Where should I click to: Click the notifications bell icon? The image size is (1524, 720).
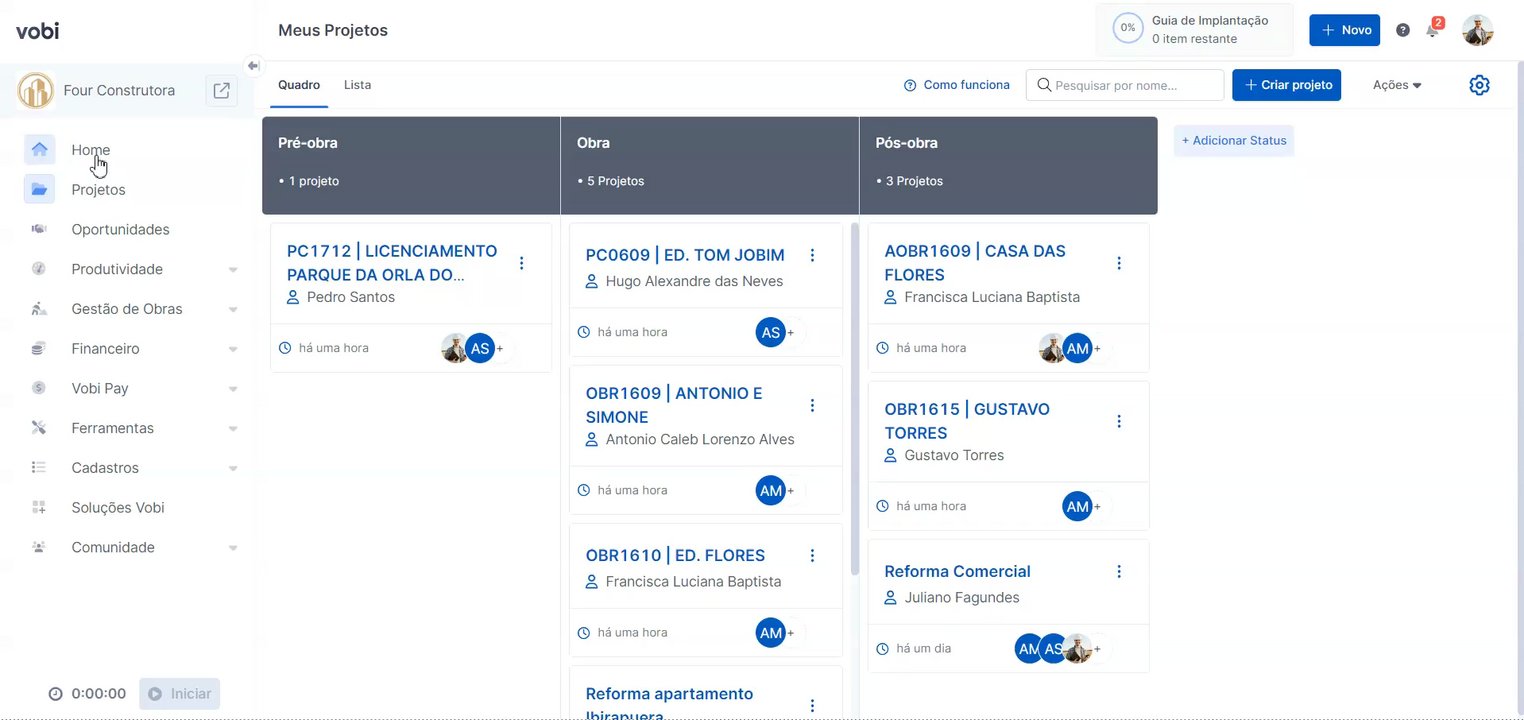[1432, 30]
